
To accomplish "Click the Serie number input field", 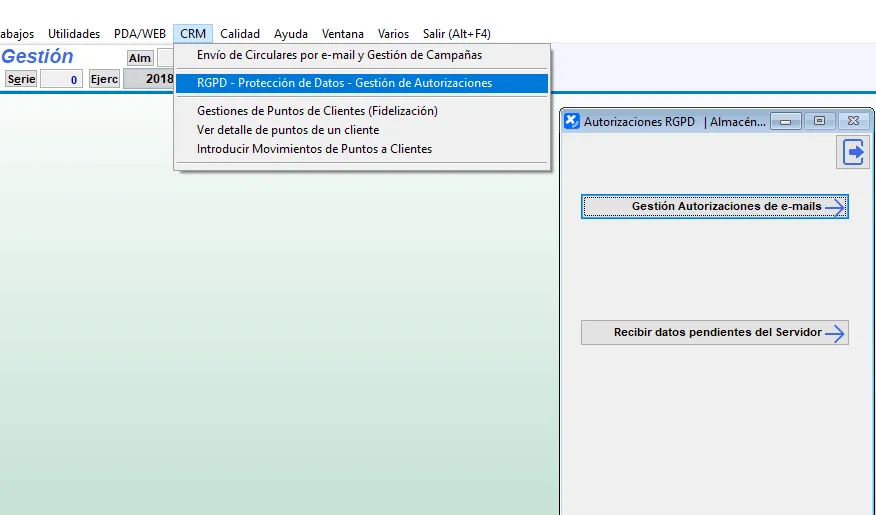I will [61, 79].
